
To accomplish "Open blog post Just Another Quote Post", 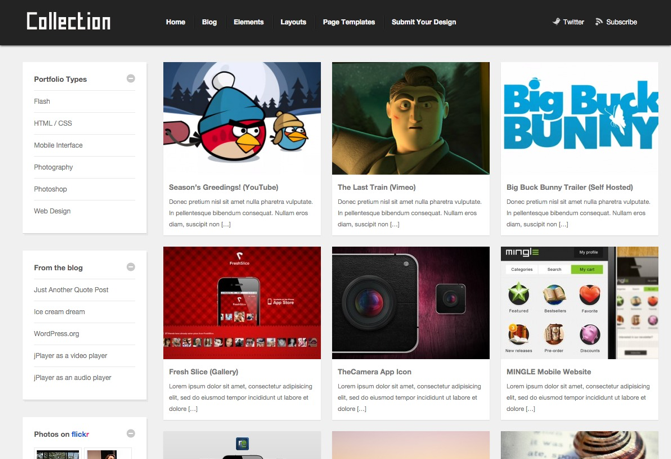I will [x=71, y=290].
